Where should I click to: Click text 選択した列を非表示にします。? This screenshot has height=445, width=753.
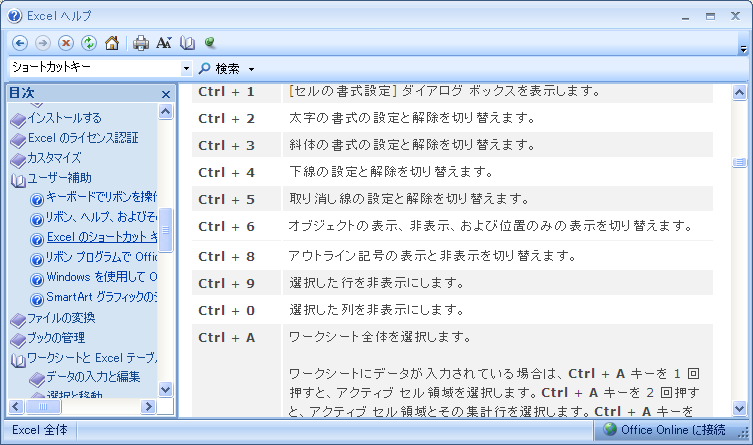click(376, 310)
